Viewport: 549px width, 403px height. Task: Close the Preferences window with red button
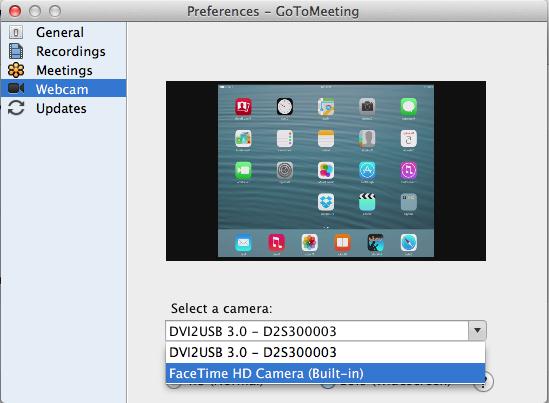[x=15, y=11]
